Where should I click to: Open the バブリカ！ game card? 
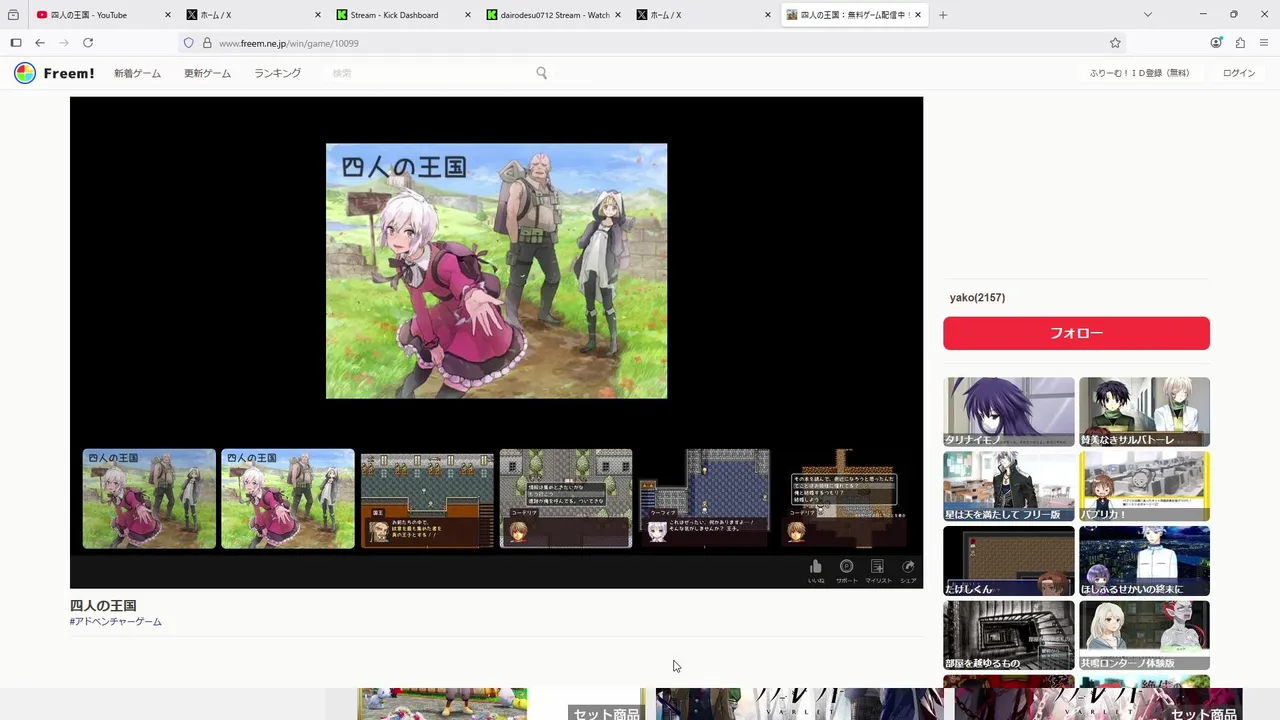tap(1144, 486)
